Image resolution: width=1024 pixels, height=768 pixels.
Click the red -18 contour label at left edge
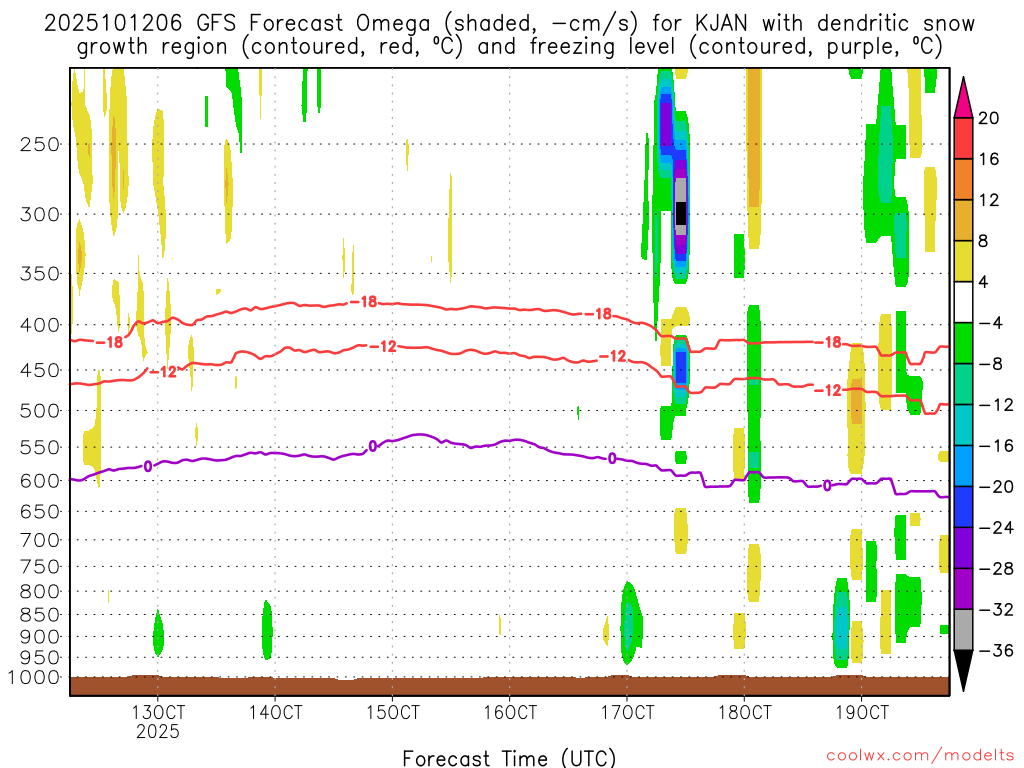point(110,342)
